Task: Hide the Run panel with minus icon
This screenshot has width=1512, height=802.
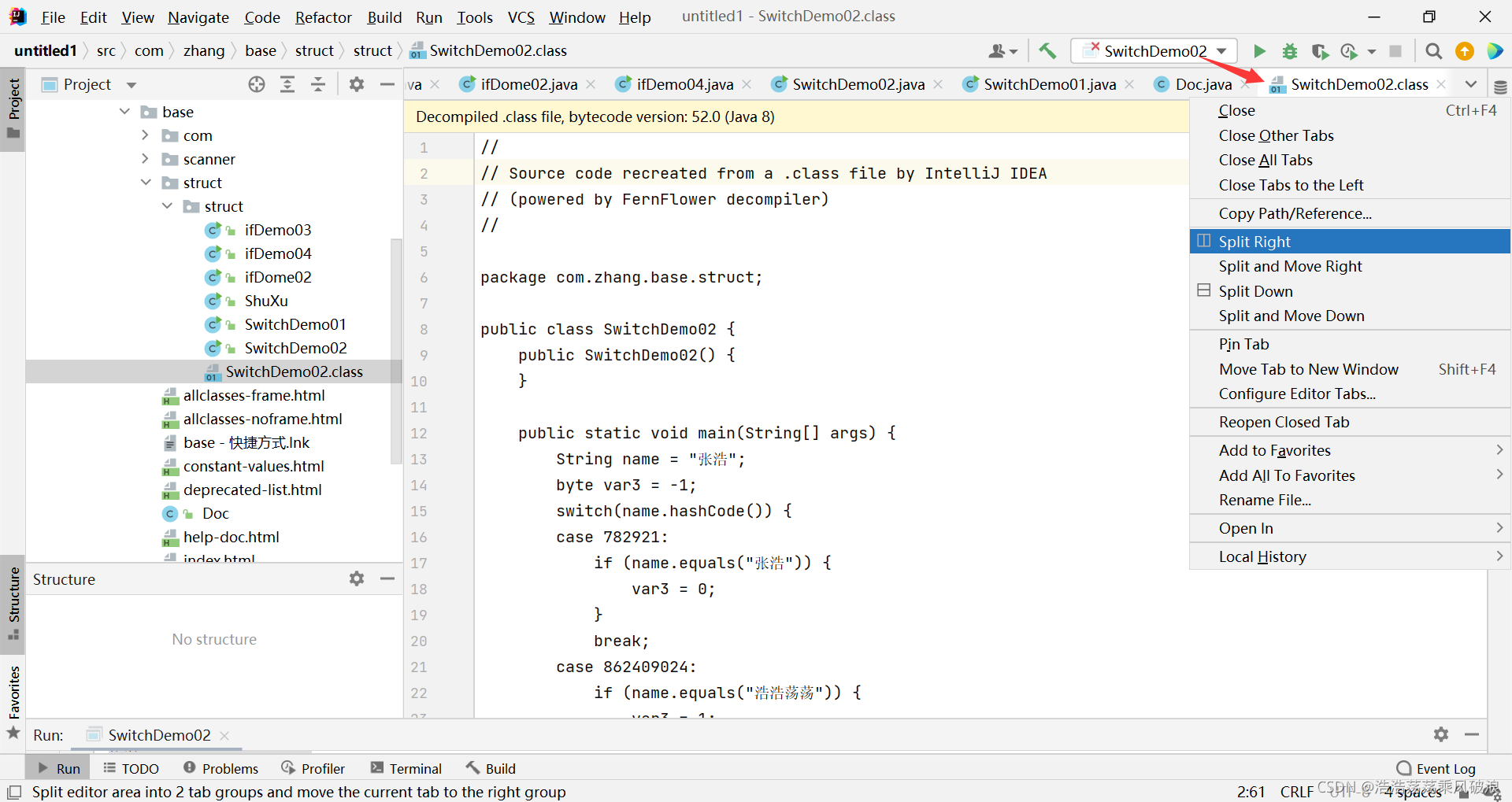Action: coord(1471,734)
